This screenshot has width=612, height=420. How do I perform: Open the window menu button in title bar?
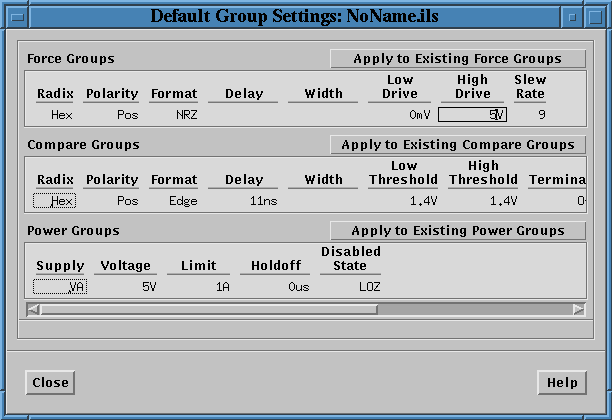pos(17,17)
